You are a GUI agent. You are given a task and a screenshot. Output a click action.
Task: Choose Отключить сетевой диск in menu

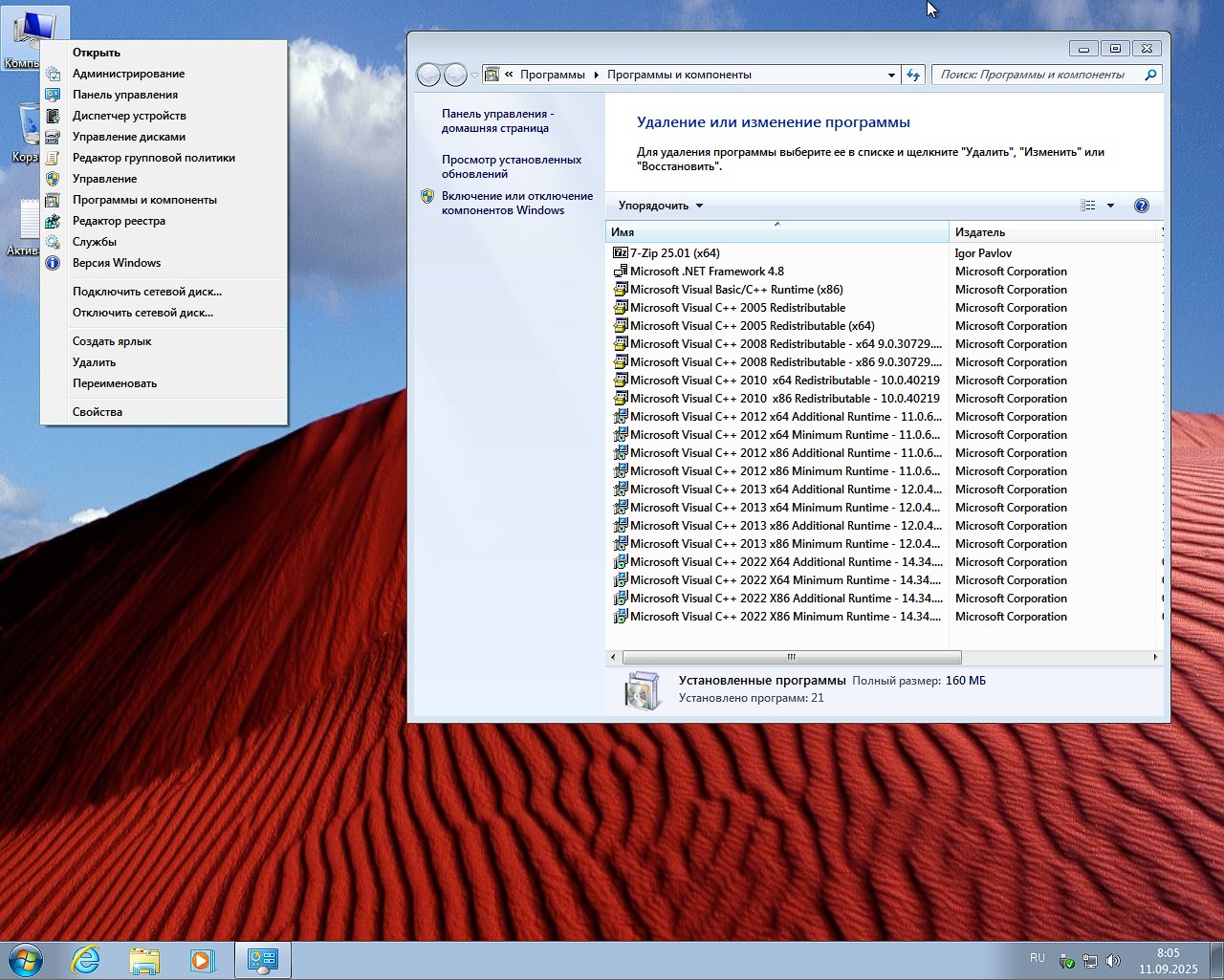click(x=142, y=313)
